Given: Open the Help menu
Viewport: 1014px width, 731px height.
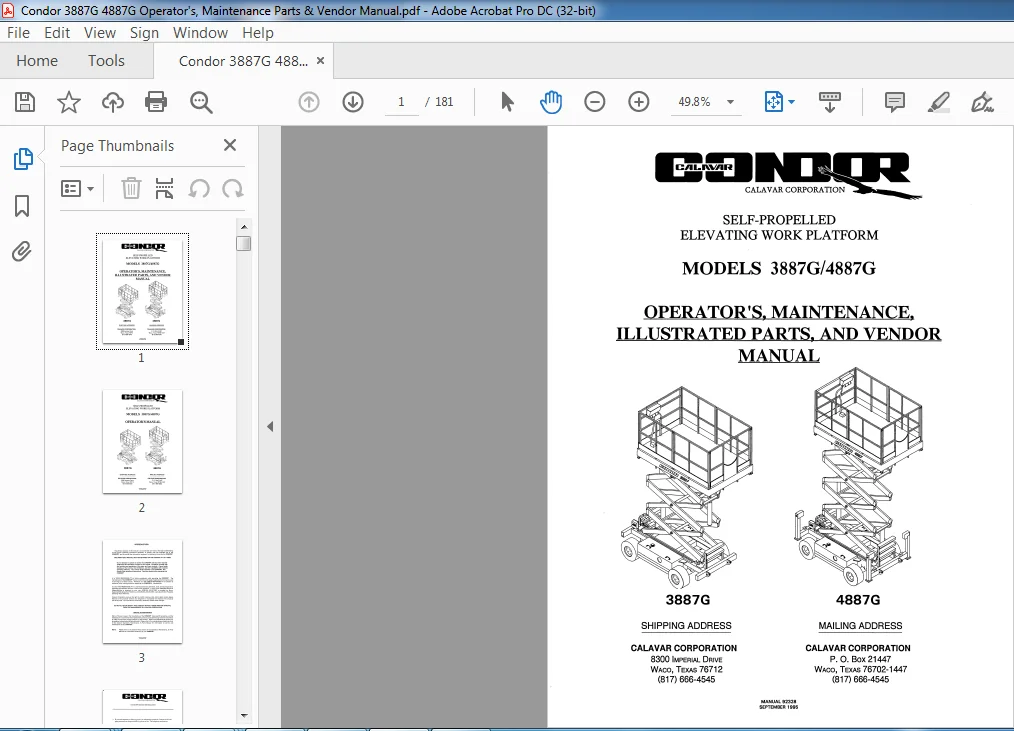Looking at the screenshot, I should coord(257,32).
